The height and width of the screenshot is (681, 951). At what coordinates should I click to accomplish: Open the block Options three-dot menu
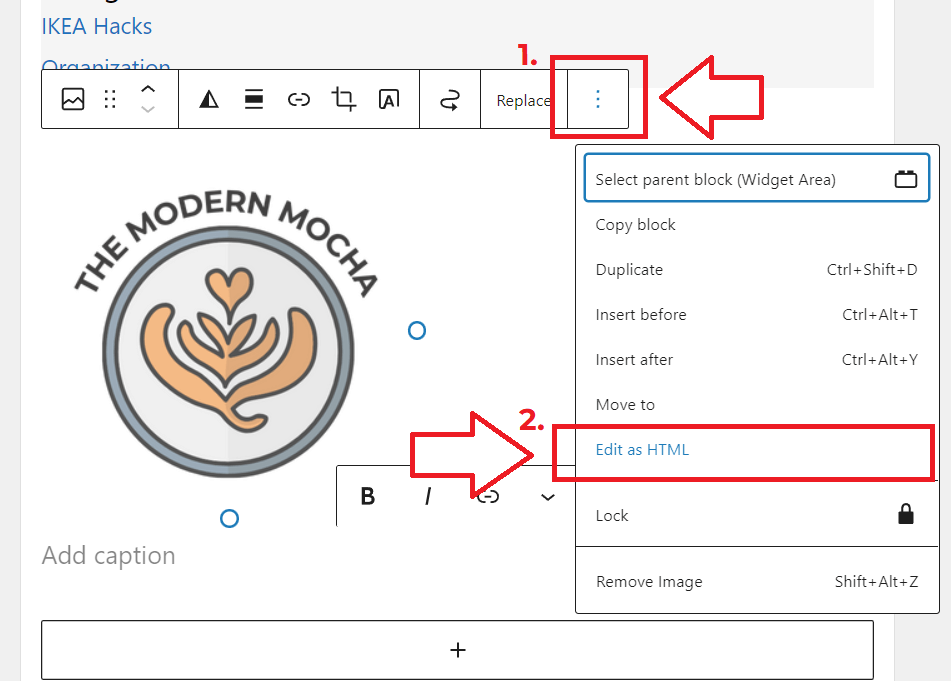point(598,99)
